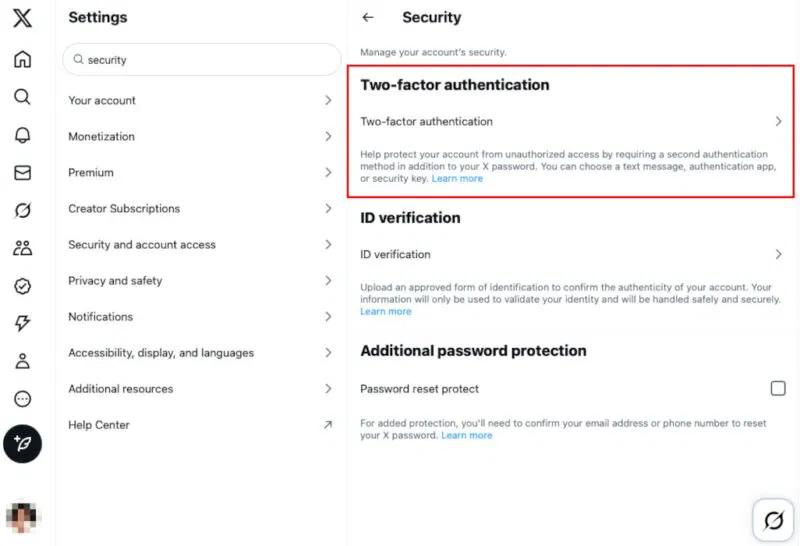
Task: Open Messages envelope icon
Action: coord(22,172)
